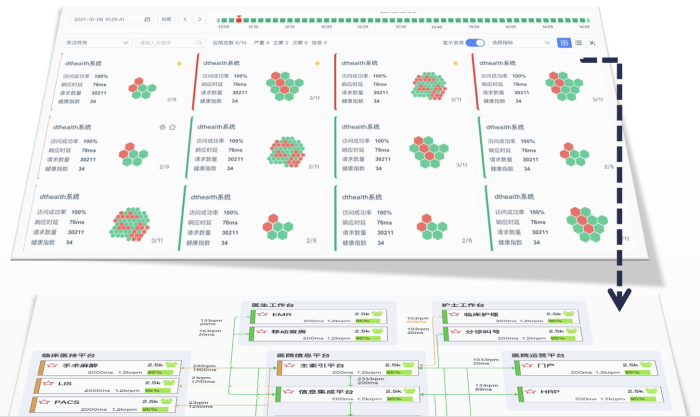Click the 240rpm 1800ms link label

click(x=204, y=367)
